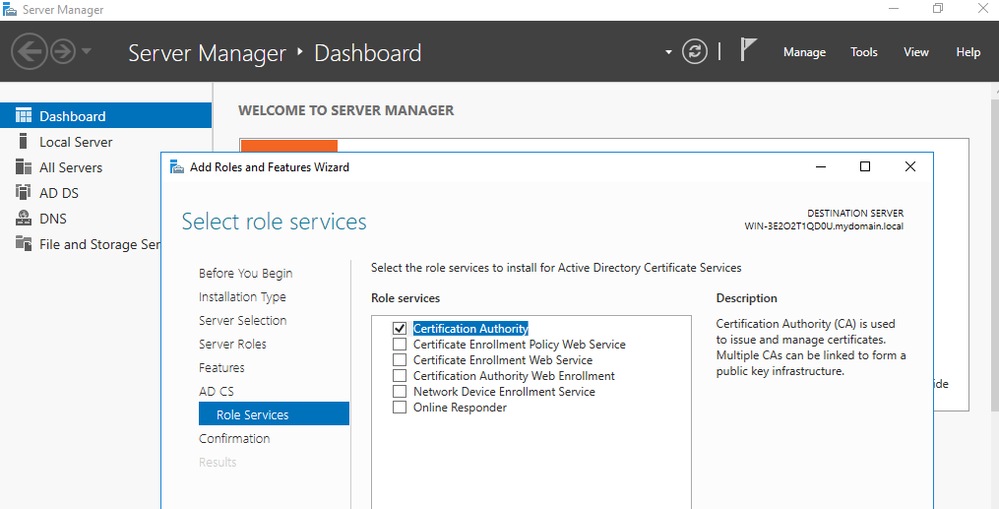Viewport: 999px width, 509px height.
Task: Click the Local Server icon in the sidebar
Action: (x=24, y=141)
